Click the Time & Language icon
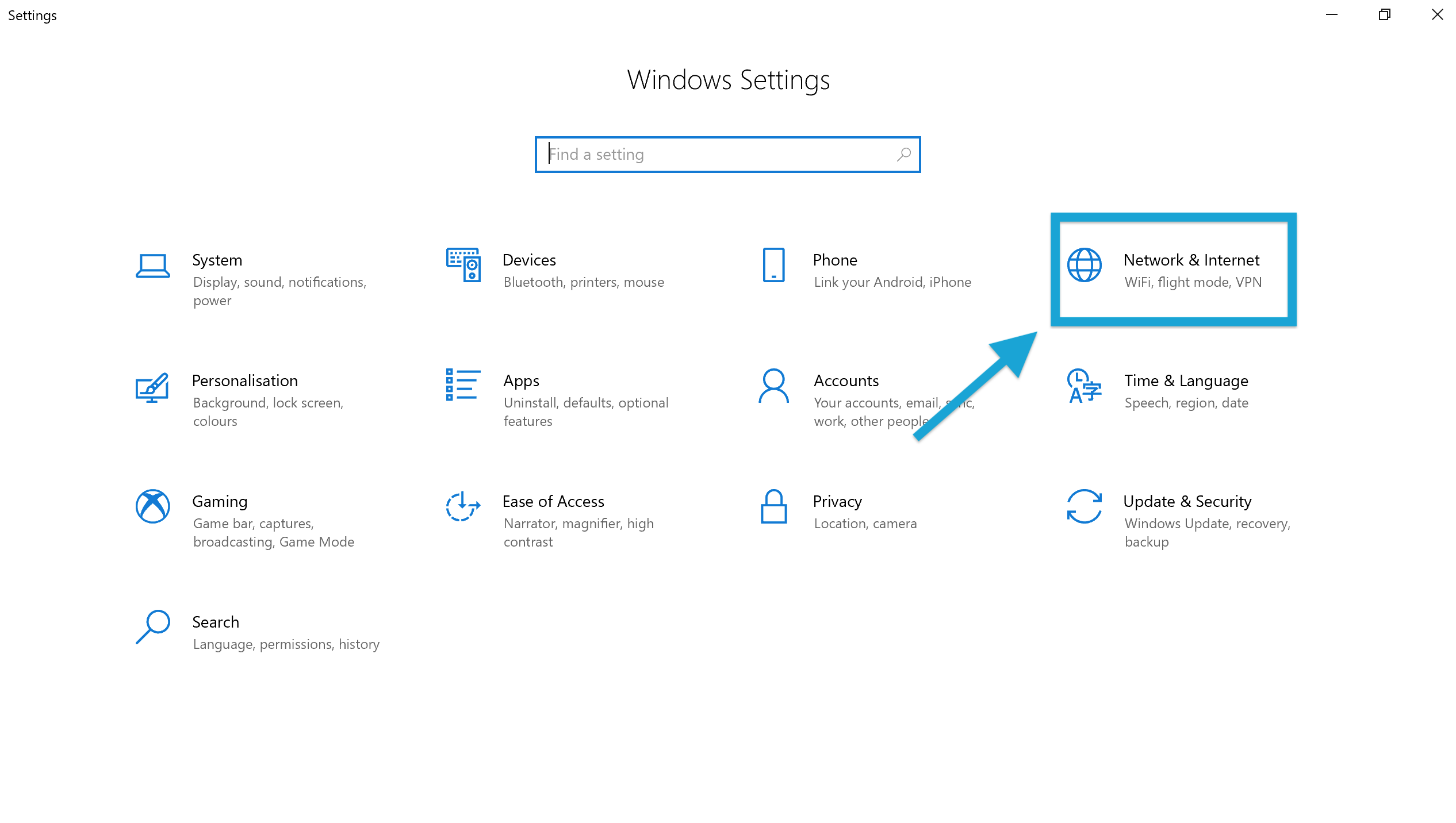 coord(1084,386)
